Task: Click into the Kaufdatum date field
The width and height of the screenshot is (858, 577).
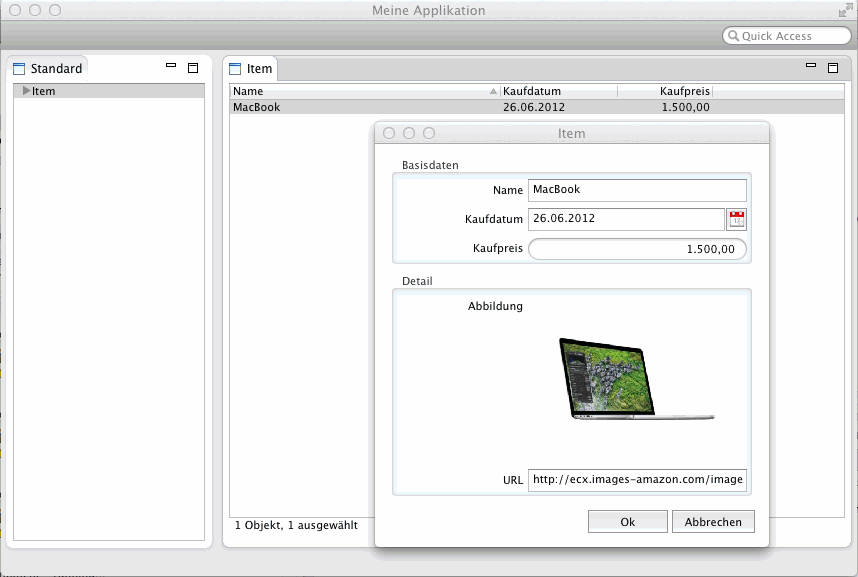Action: click(x=625, y=219)
